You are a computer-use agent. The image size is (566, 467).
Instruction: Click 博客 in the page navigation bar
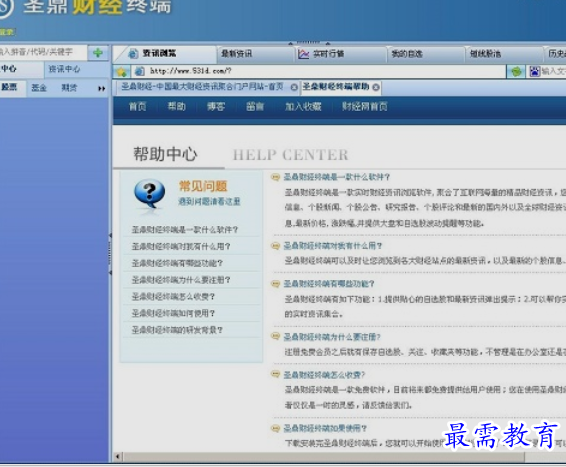tap(216, 106)
